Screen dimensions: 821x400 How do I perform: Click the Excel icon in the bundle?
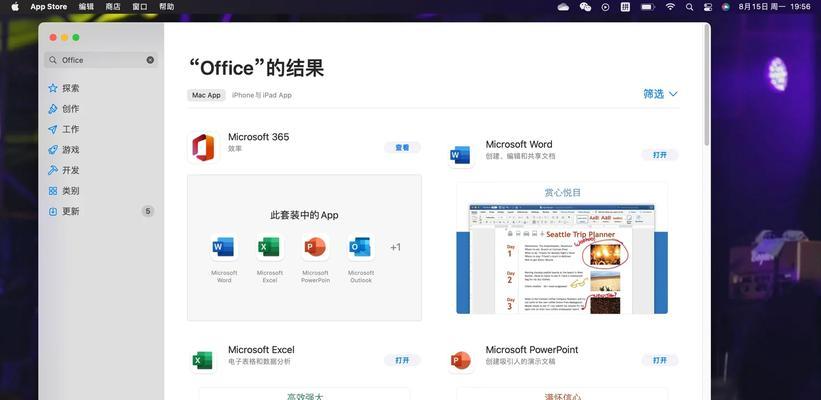(x=269, y=247)
